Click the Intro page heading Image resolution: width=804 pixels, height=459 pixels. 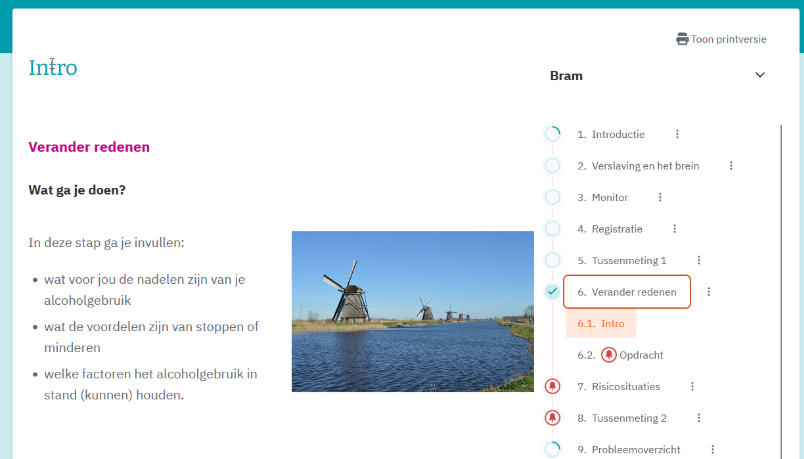pyautogui.click(x=53, y=68)
